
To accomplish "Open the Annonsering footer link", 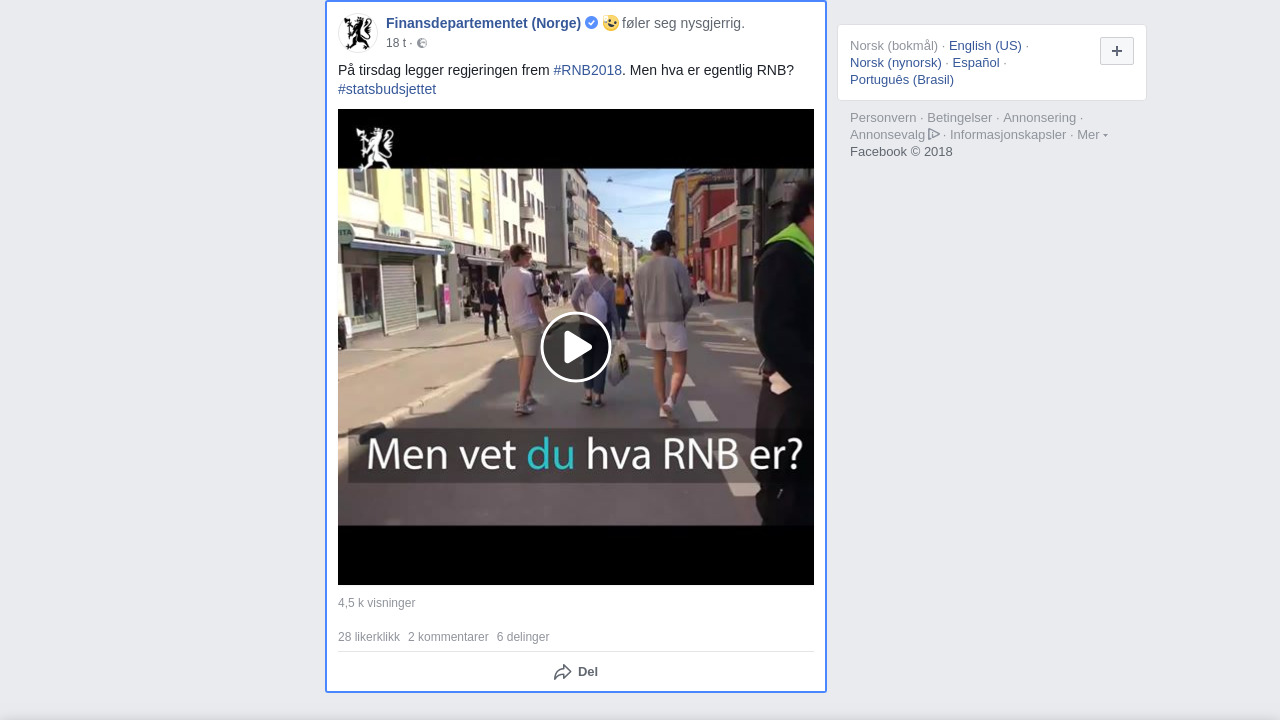I will pos(1040,118).
